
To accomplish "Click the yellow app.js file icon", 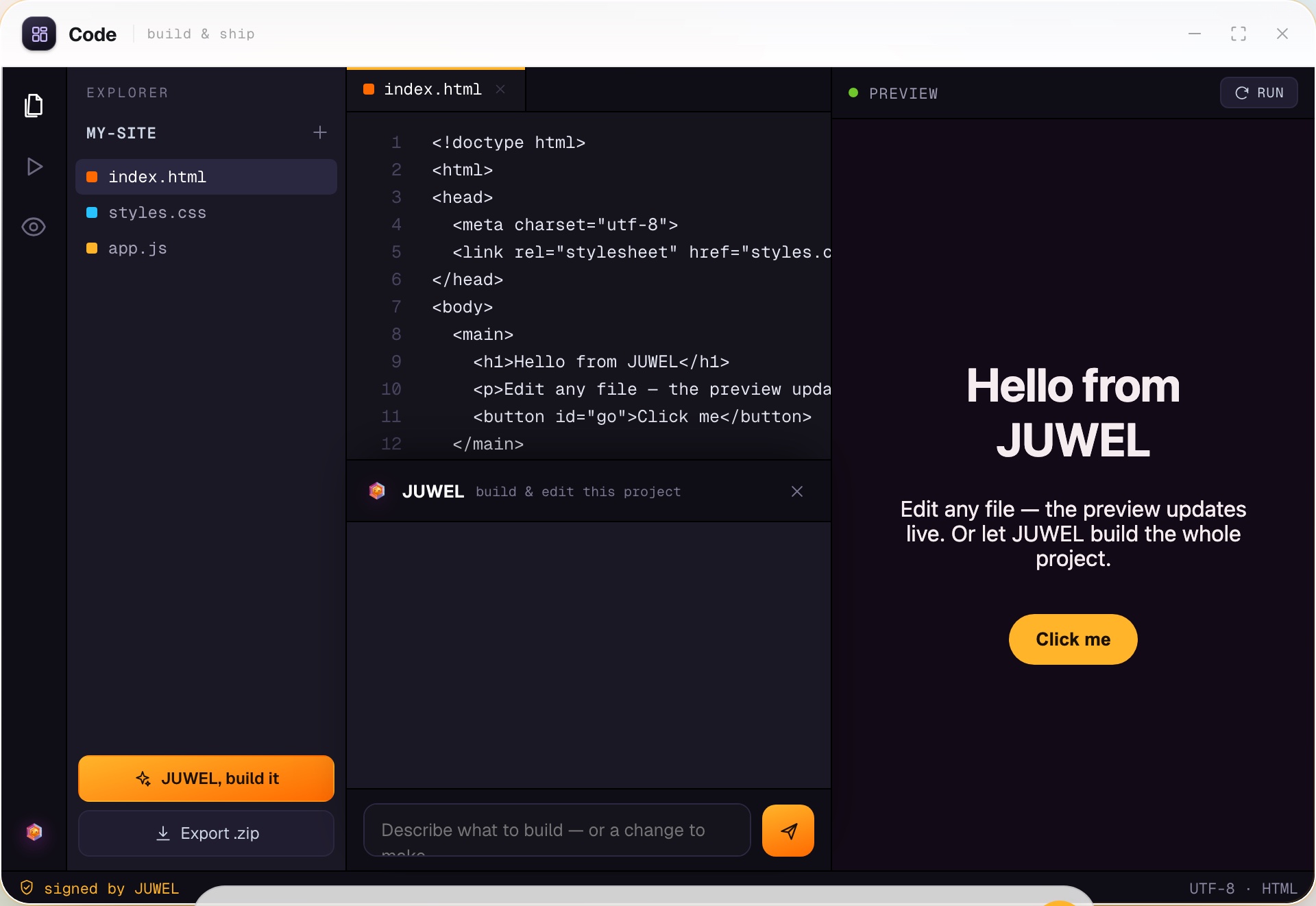I will tap(92, 248).
